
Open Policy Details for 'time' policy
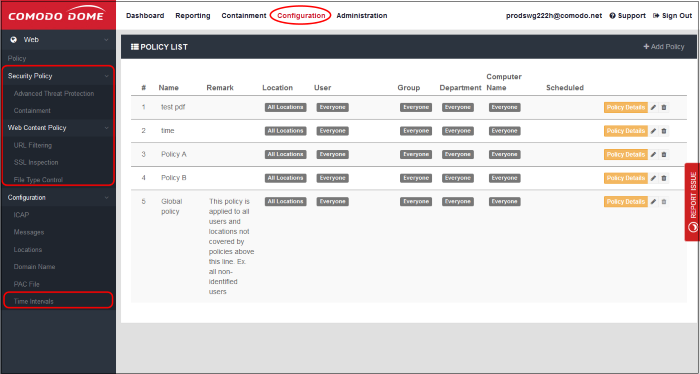click(x=626, y=131)
